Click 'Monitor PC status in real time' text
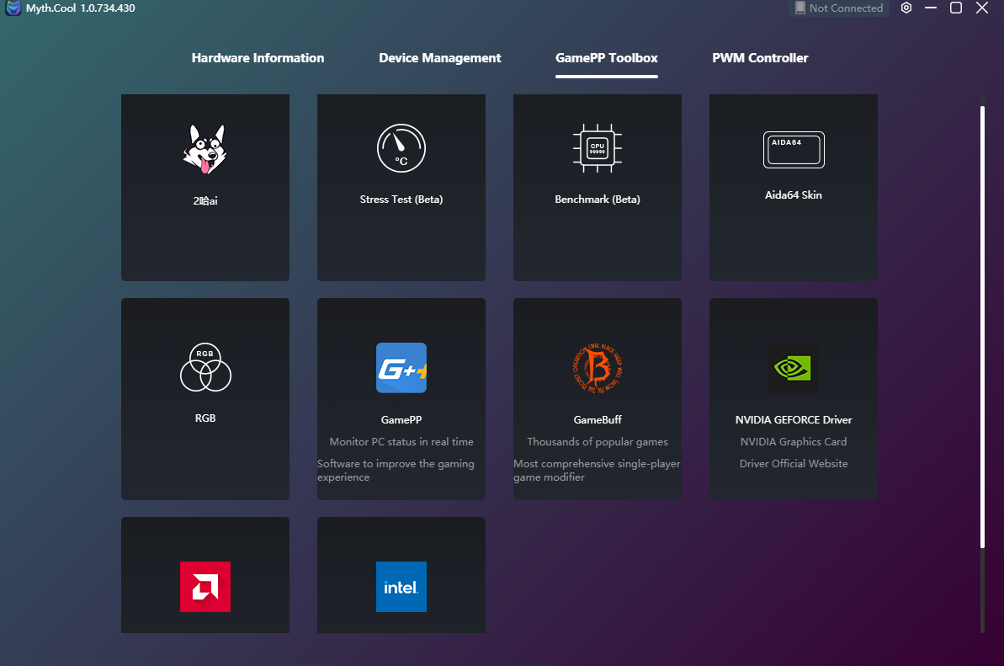Viewport: 1004px width, 666px height. click(x=401, y=441)
